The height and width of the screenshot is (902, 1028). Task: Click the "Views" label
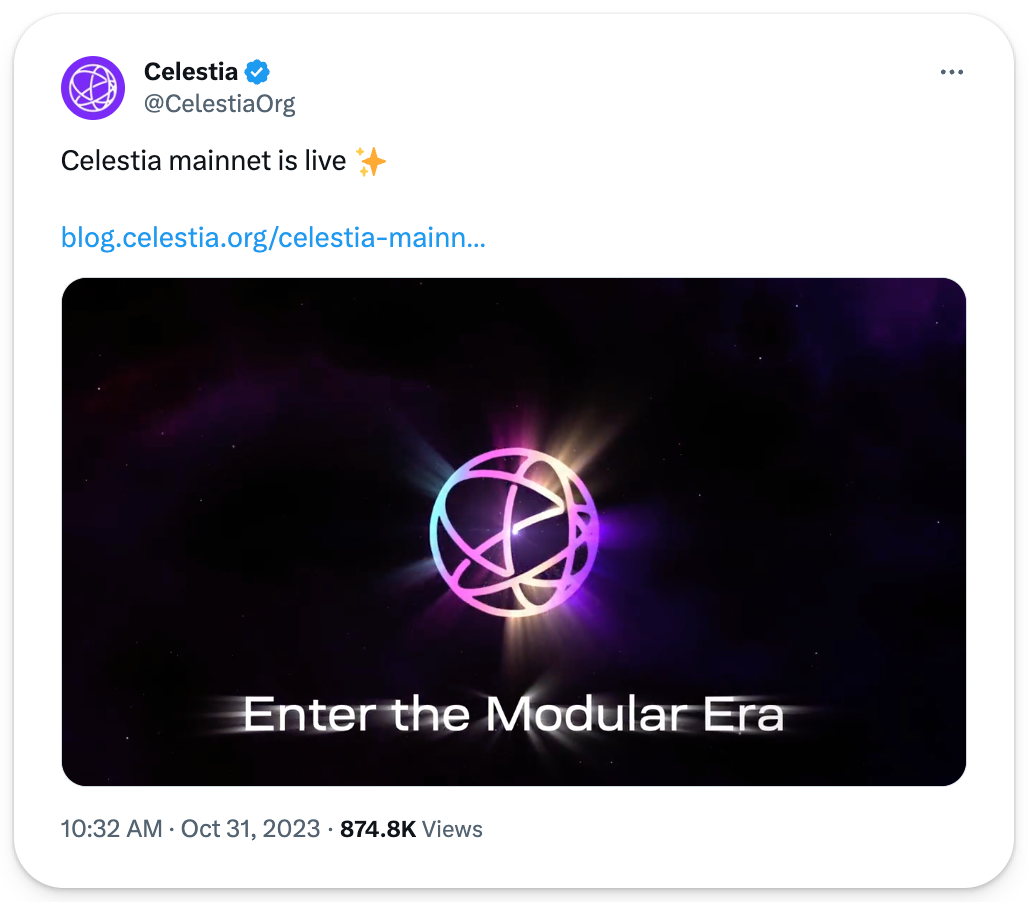[x=452, y=829]
